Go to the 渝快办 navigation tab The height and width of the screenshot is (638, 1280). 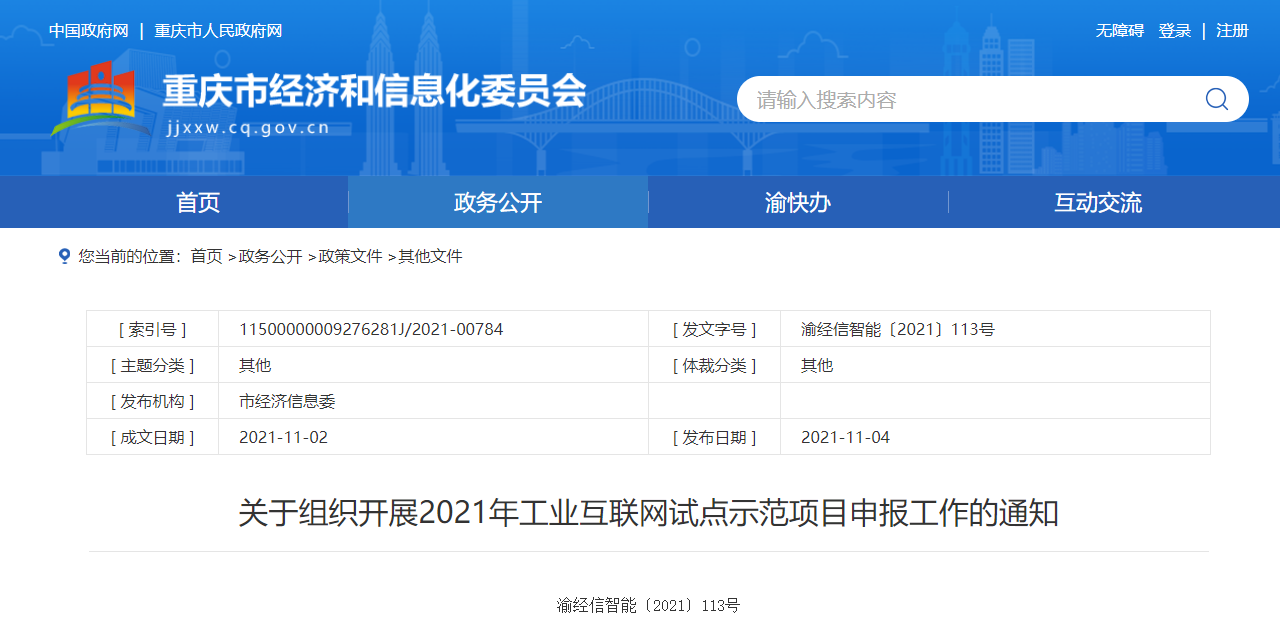coord(798,203)
